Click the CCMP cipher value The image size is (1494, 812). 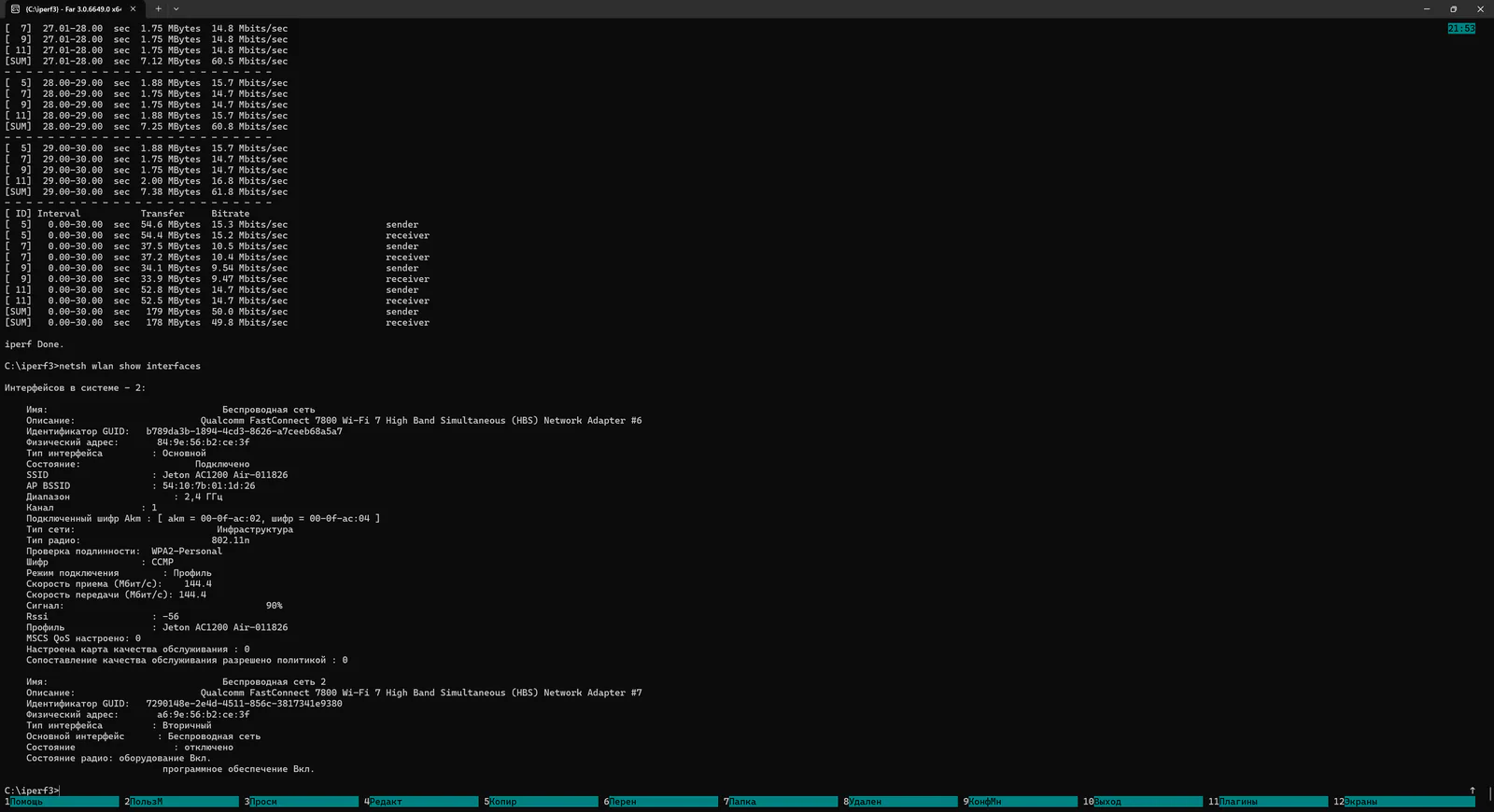tap(162, 562)
